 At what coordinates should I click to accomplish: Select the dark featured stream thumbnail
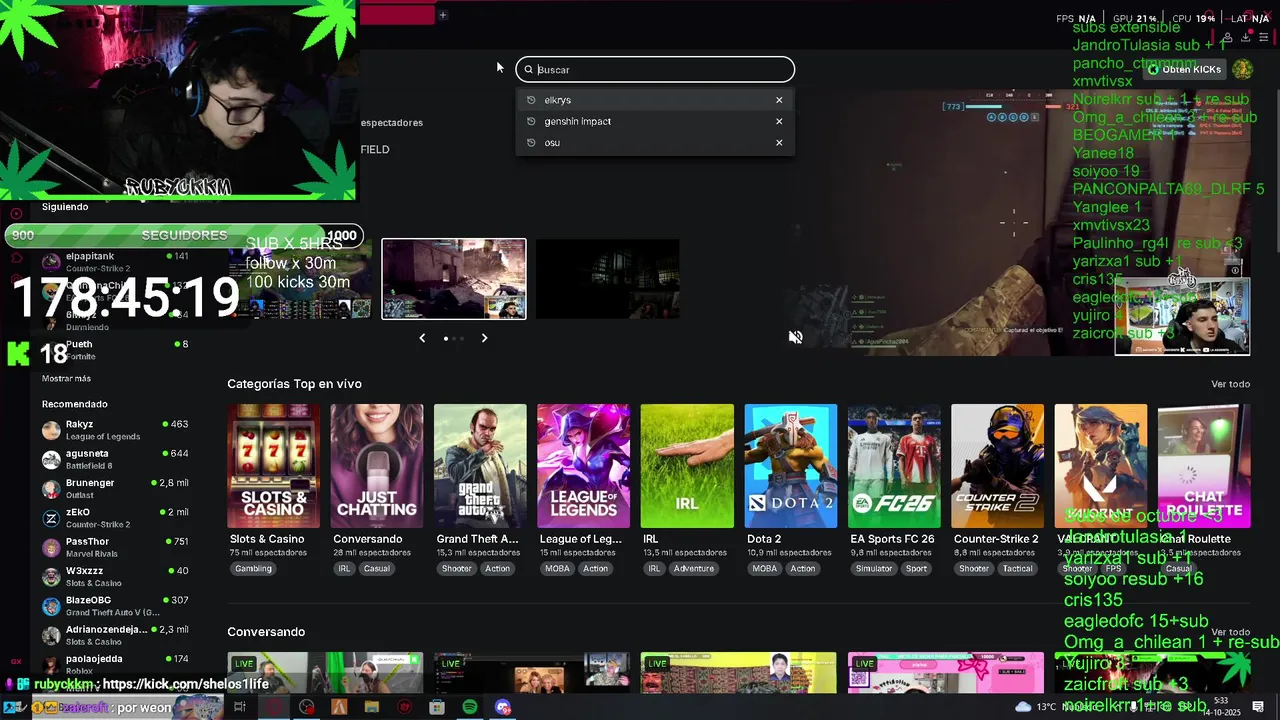click(608, 279)
